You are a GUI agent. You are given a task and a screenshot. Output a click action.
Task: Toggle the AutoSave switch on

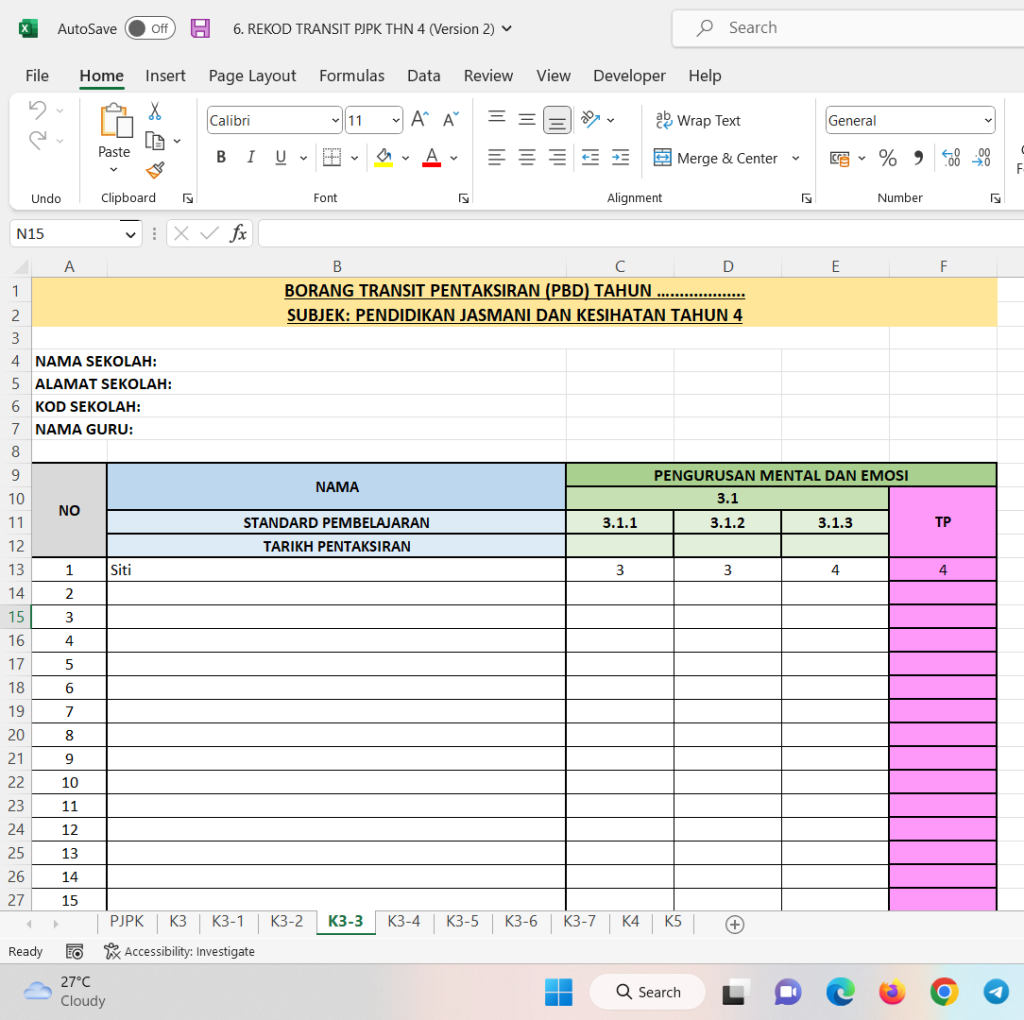pos(150,28)
